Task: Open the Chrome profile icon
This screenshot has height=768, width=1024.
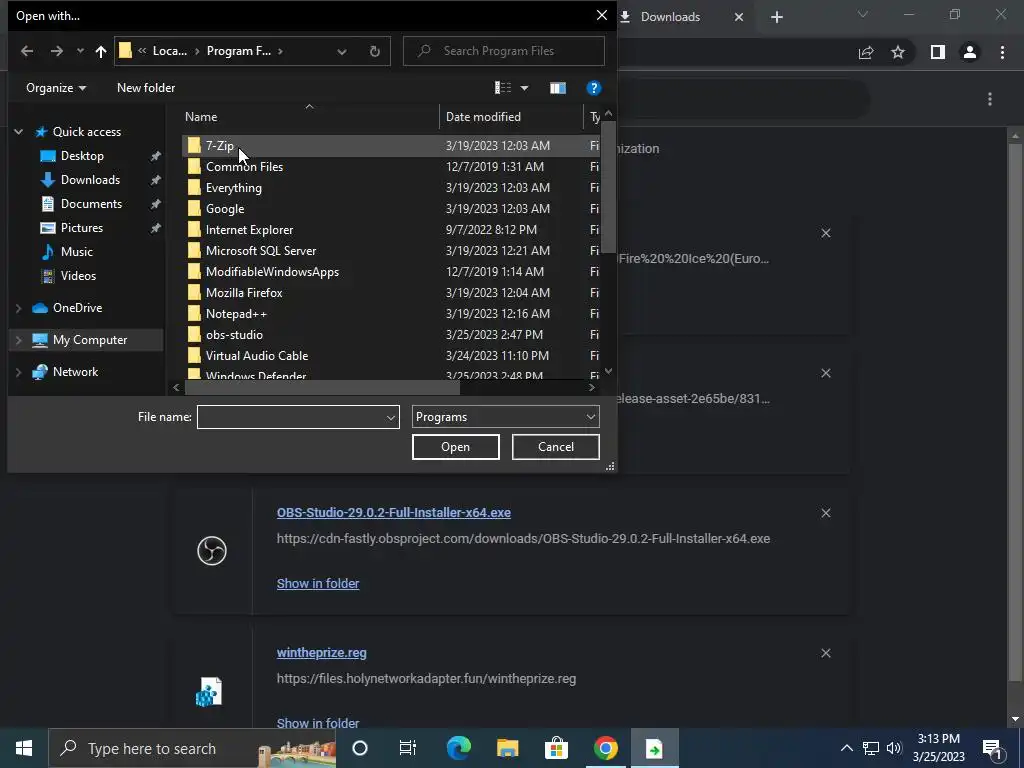Action: pyautogui.click(x=969, y=52)
